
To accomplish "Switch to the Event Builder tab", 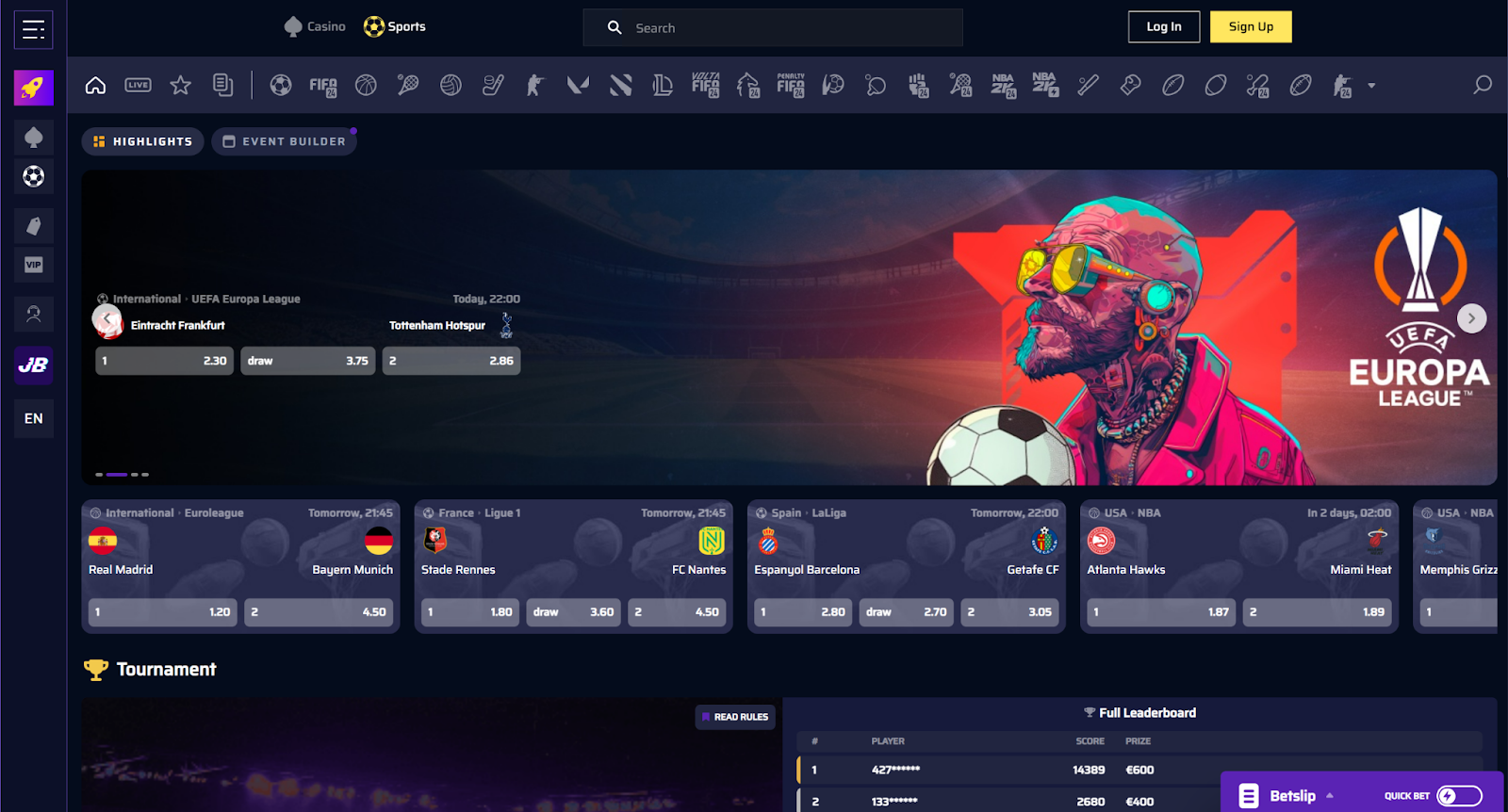I will pyautogui.click(x=284, y=141).
